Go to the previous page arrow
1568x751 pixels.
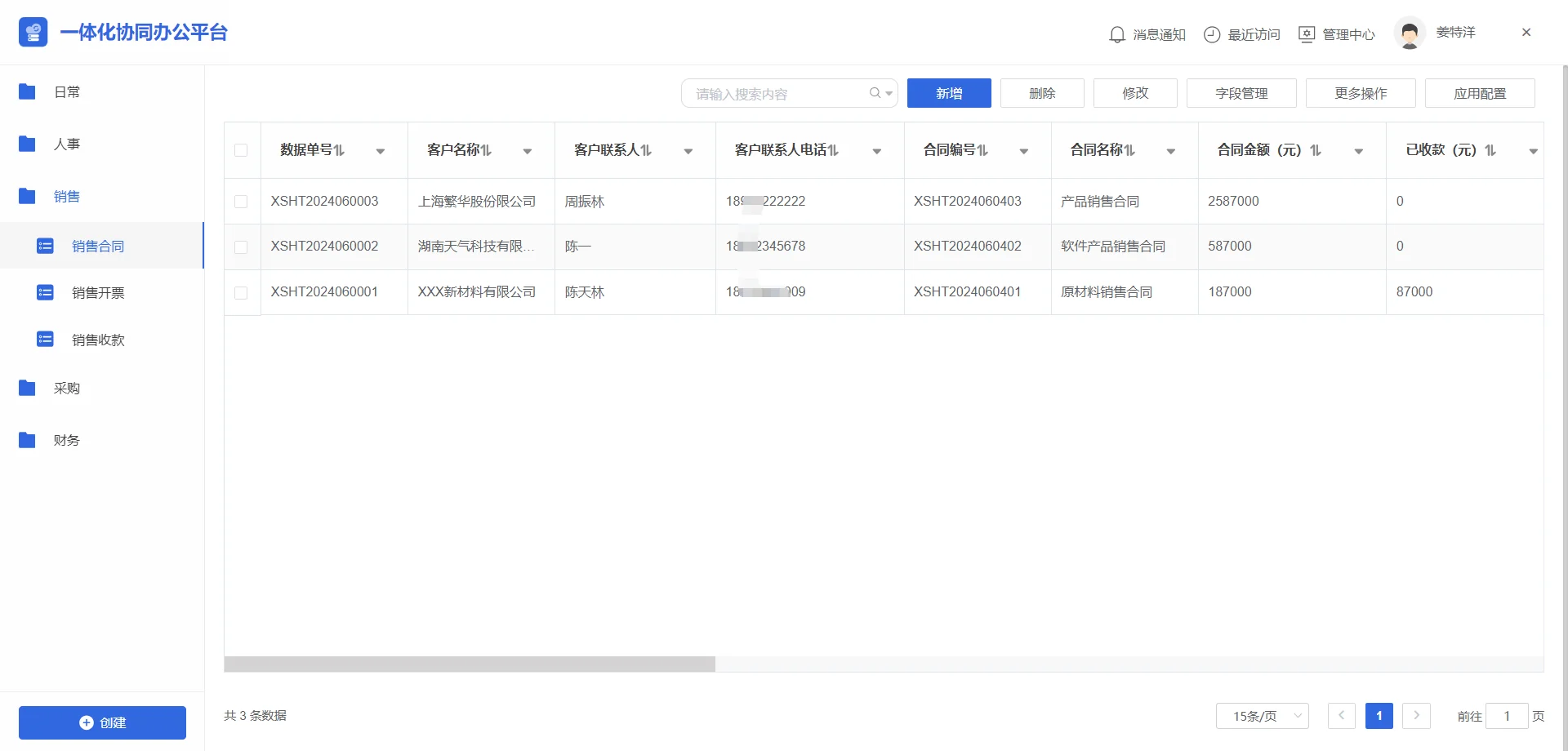(x=1341, y=716)
